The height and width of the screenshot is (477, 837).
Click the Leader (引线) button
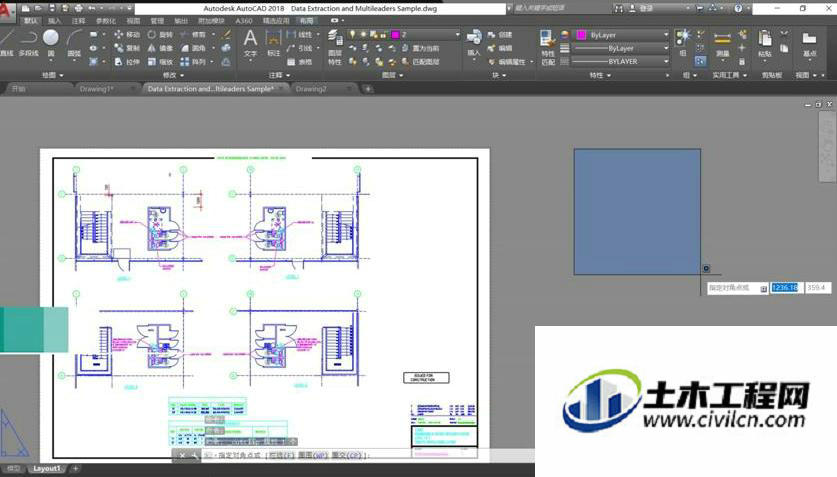point(299,48)
